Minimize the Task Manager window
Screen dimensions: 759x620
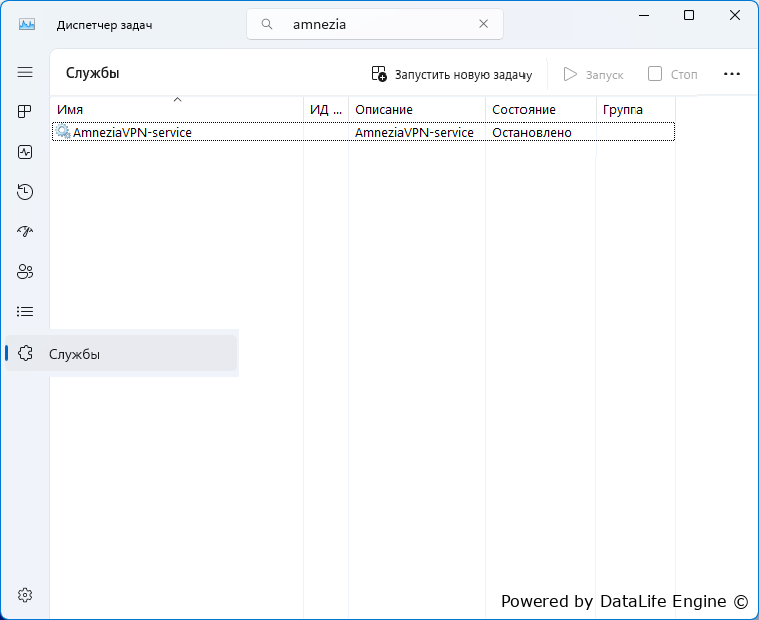coord(643,15)
